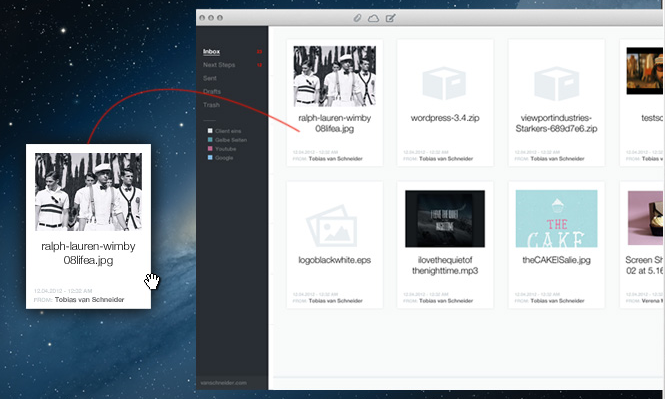The width and height of the screenshot is (665, 399).
Task: Click the paperclip attachment icon
Action: [357, 18]
